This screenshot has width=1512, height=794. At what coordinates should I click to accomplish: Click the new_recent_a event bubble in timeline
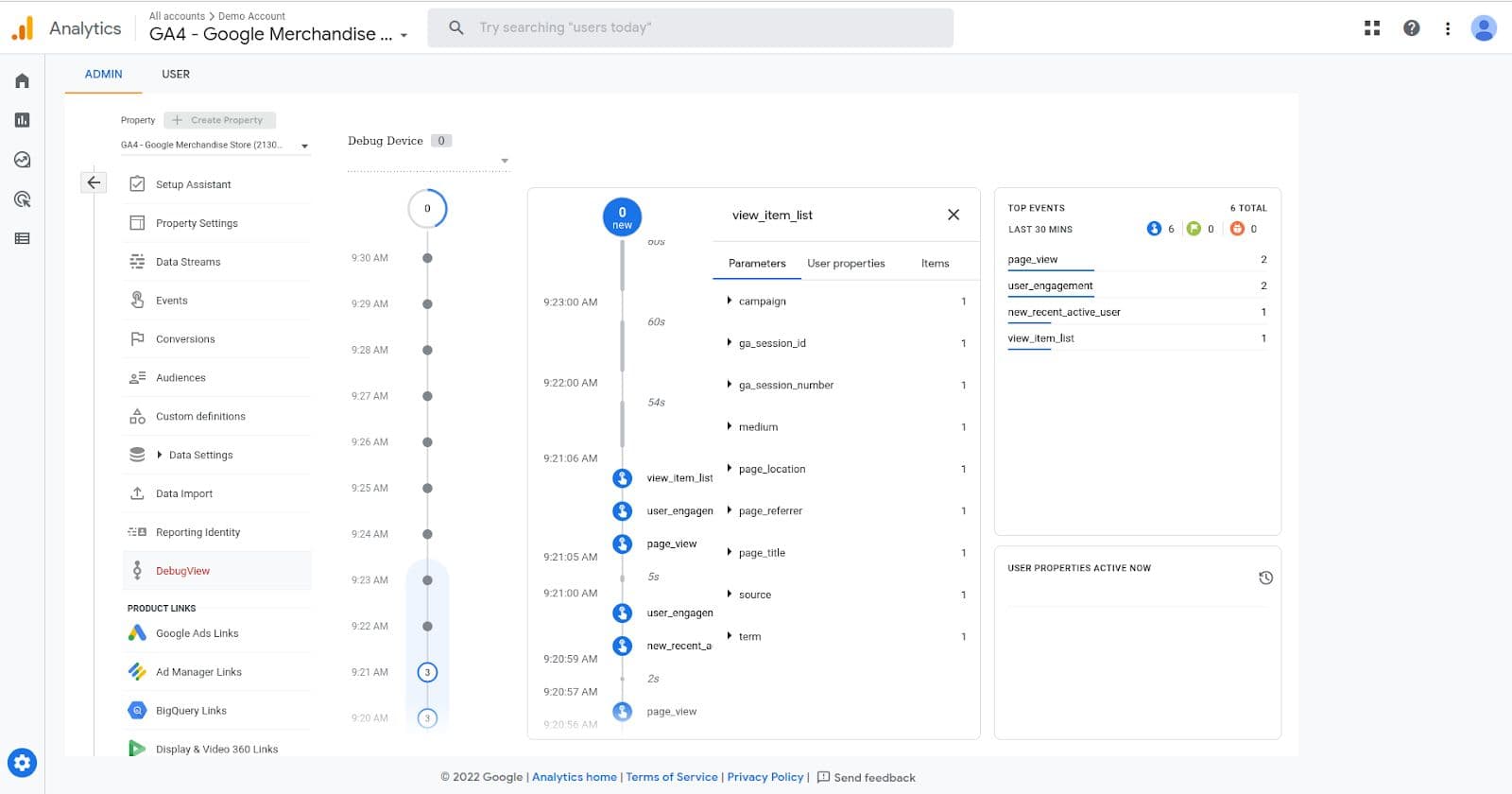[622, 646]
